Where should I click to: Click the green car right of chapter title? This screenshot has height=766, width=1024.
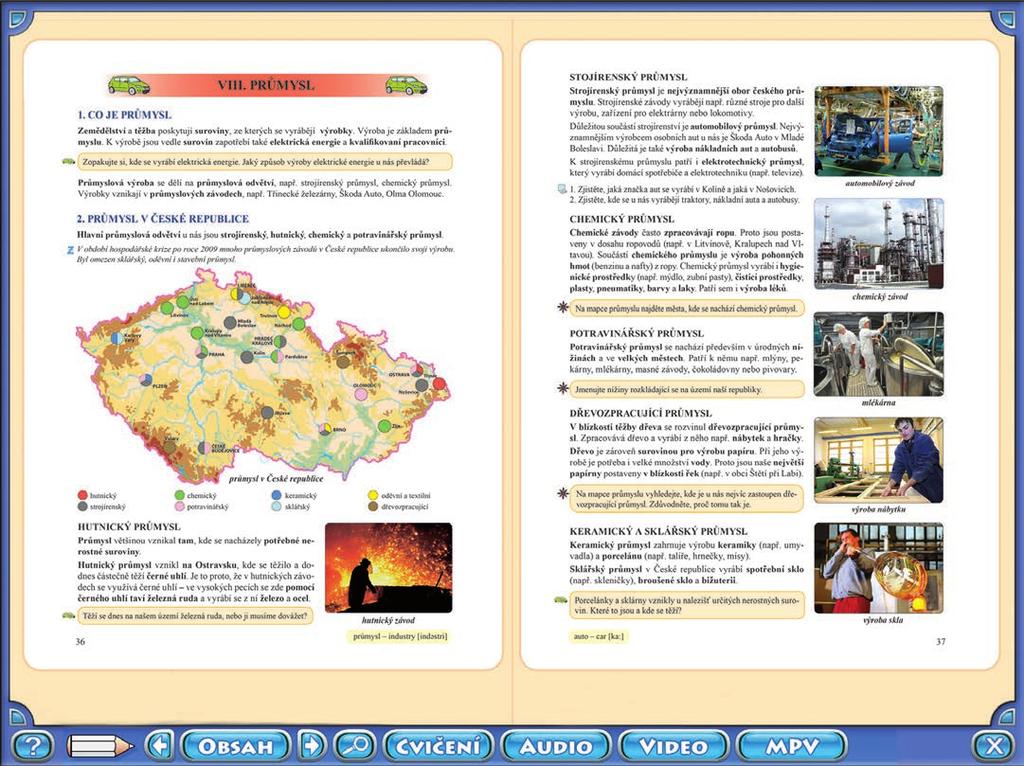[x=406, y=85]
